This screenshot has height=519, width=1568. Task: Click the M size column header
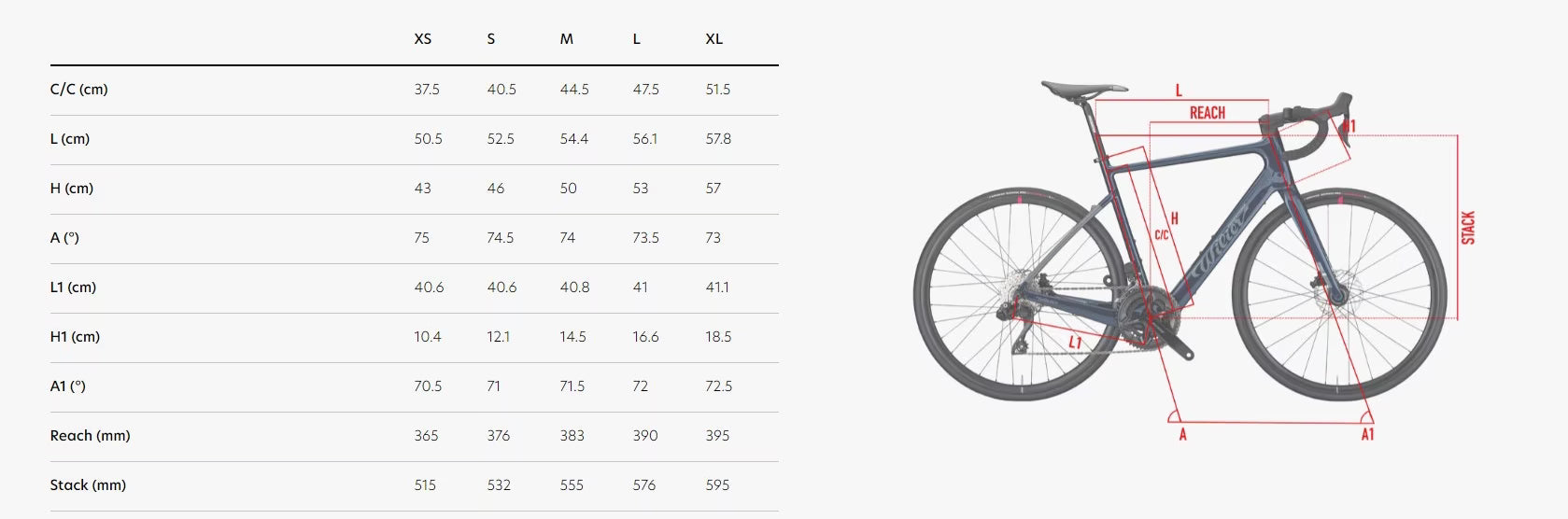coord(567,39)
